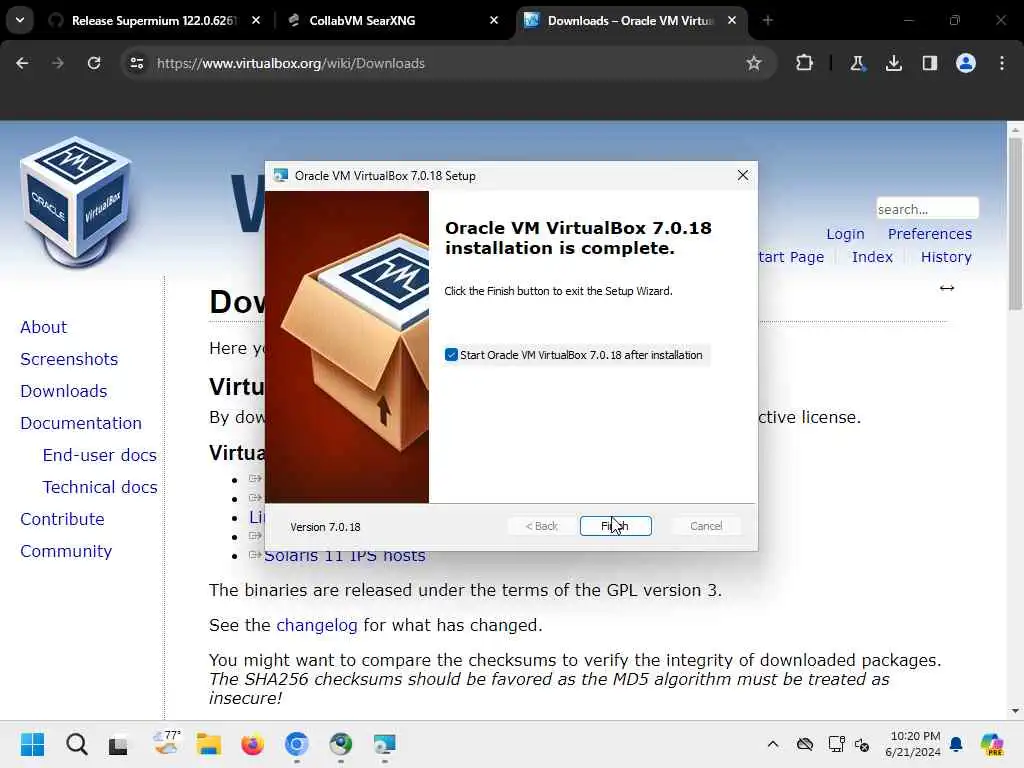This screenshot has width=1024, height=768.
Task: Reload the VirtualBox downloads page
Action: point(94,63)
